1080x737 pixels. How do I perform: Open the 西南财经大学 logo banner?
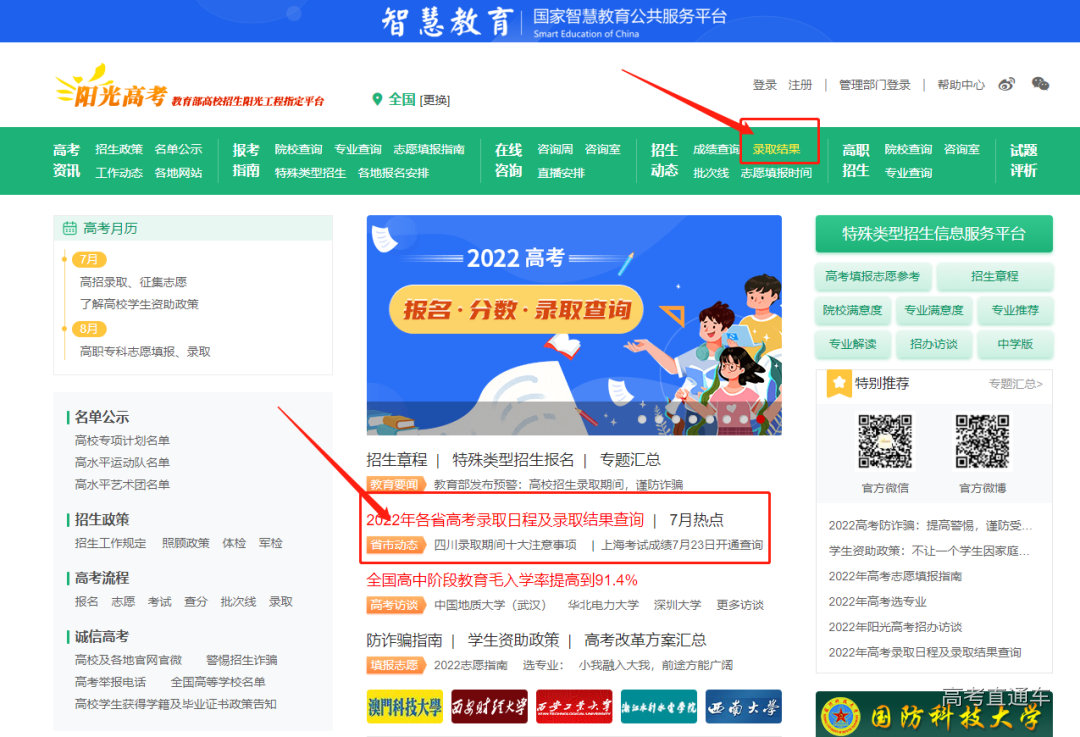(489, 707)
